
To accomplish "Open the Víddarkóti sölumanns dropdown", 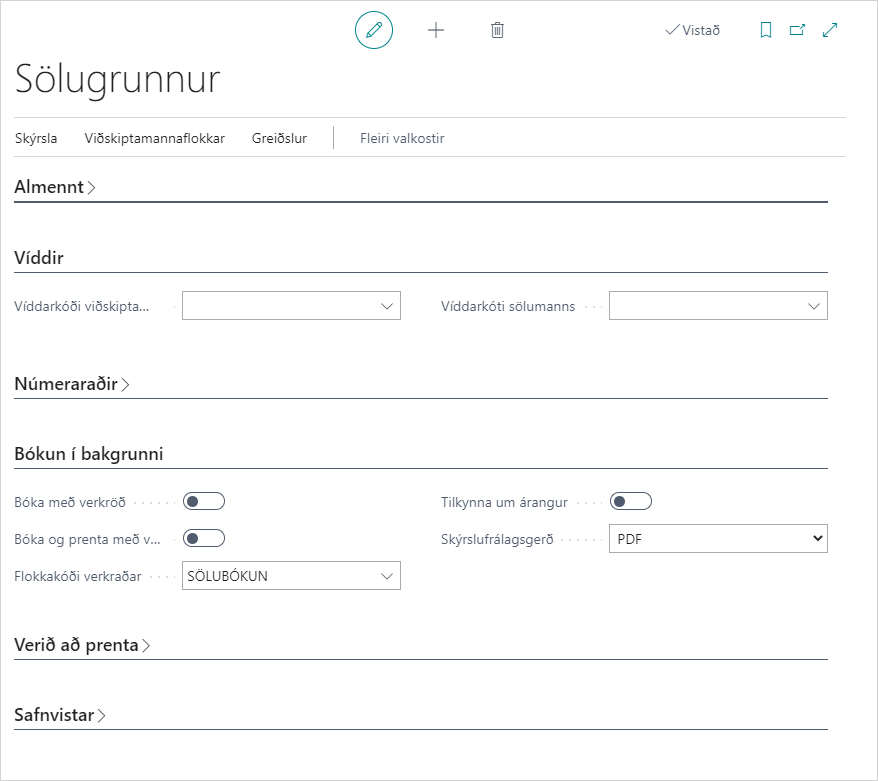I will (x=814, y=306).
